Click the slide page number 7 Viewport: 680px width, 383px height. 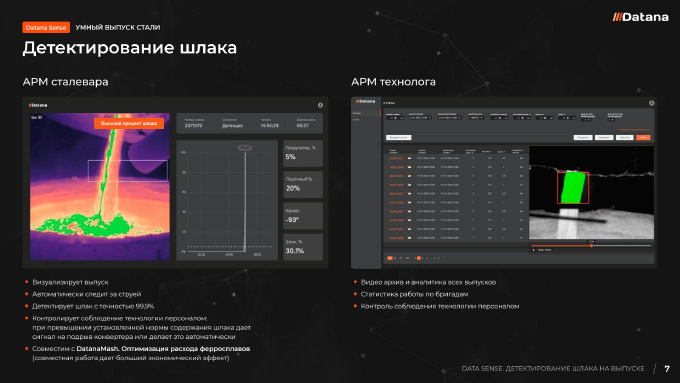(x=667, y=369)
